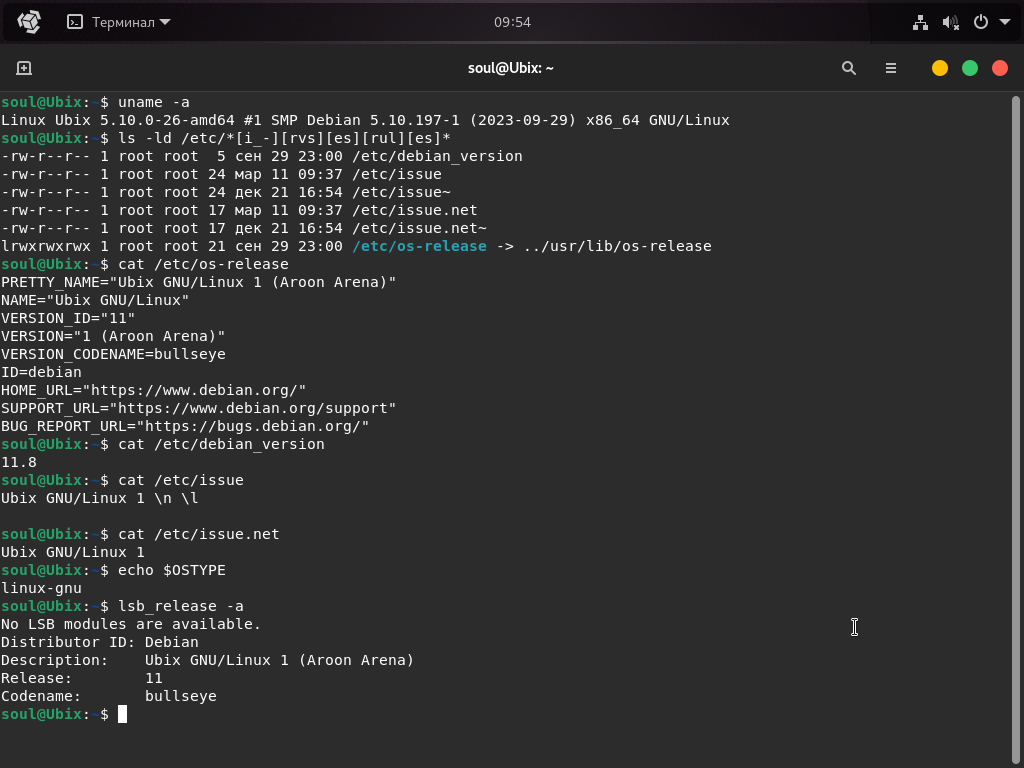Screen dimensions: 1024x768
Task: Click the Codename: bullseye line
Action: click(x=108, y=696)
